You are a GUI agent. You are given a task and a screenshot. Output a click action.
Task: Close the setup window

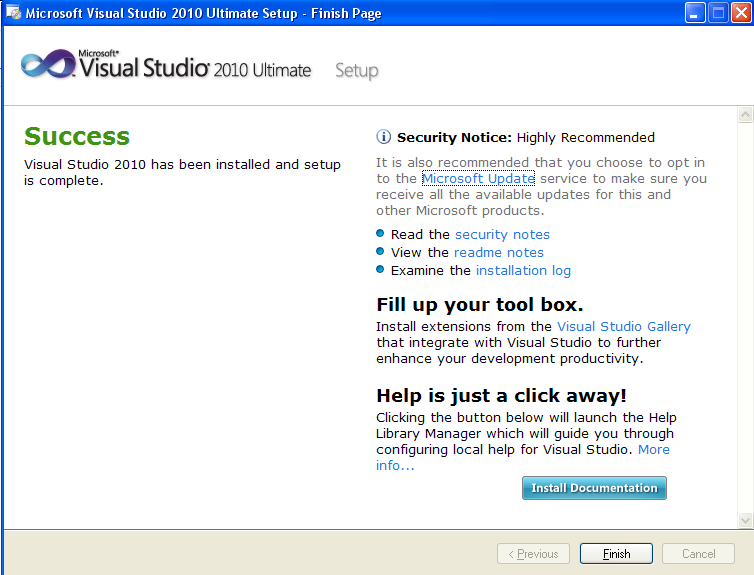click(741, 13)
